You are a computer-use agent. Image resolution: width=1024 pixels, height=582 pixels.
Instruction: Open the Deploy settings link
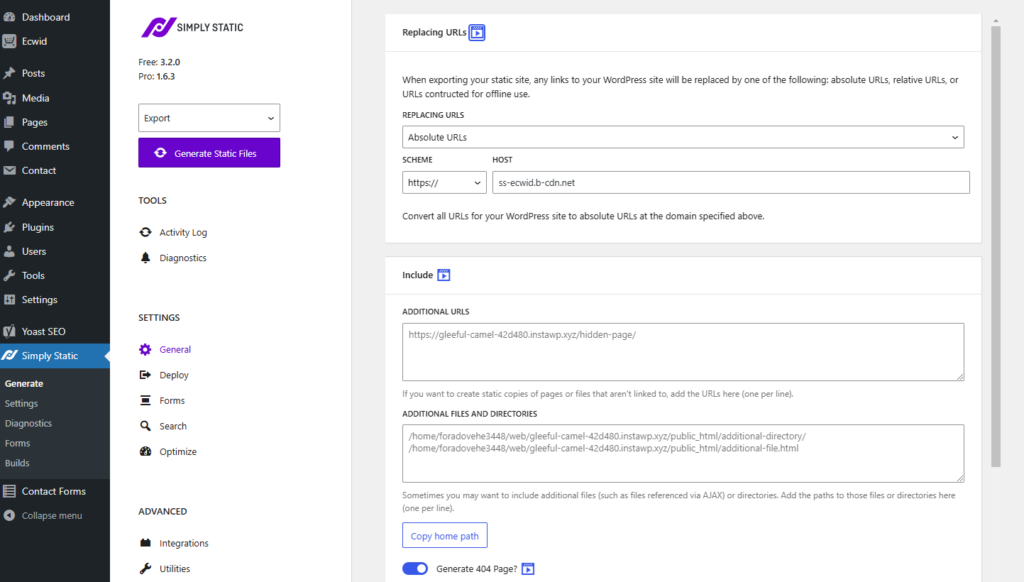pyautogui.click(x=174, y=375)
